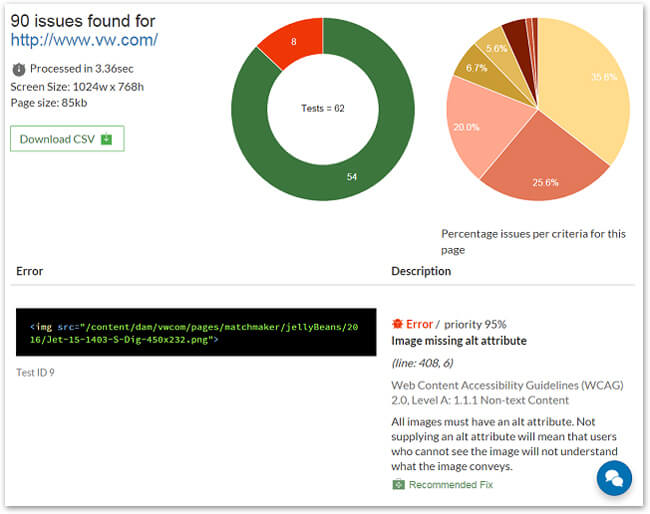Click 'Image missing alt attribute' heading
The height and width of the screenshot is (514, 650).
click(x=459, y=341)
